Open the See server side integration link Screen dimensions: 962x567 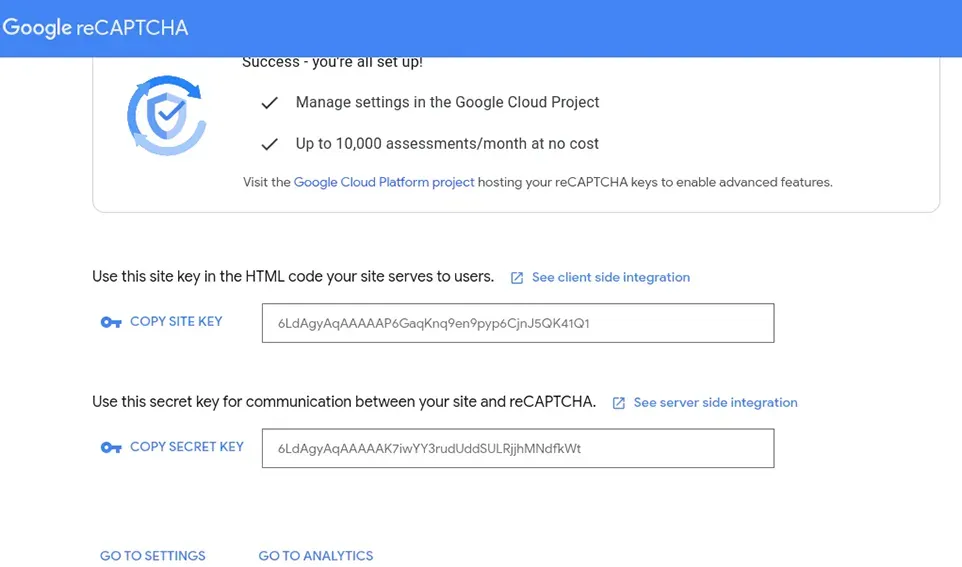pos(715,403)
